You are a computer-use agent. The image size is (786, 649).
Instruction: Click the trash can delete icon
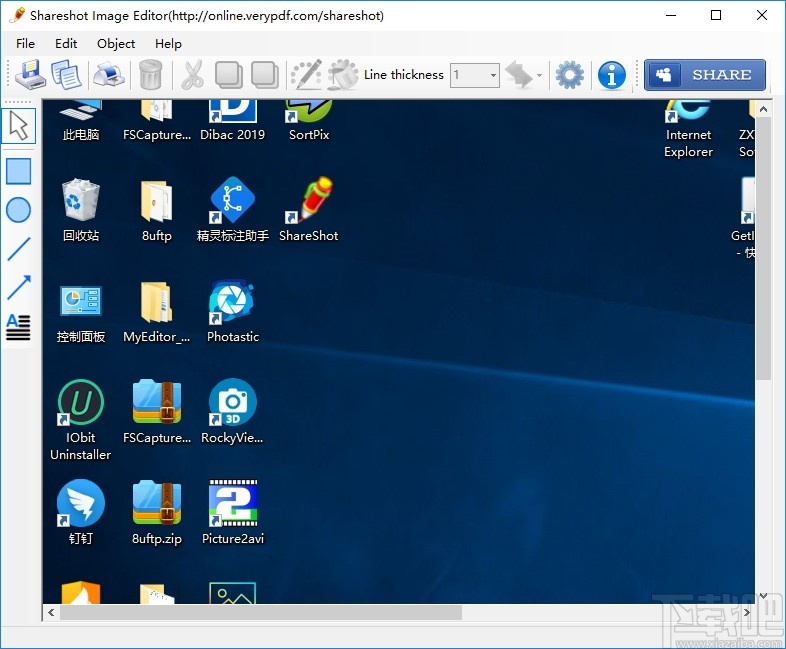pos(150,75)
